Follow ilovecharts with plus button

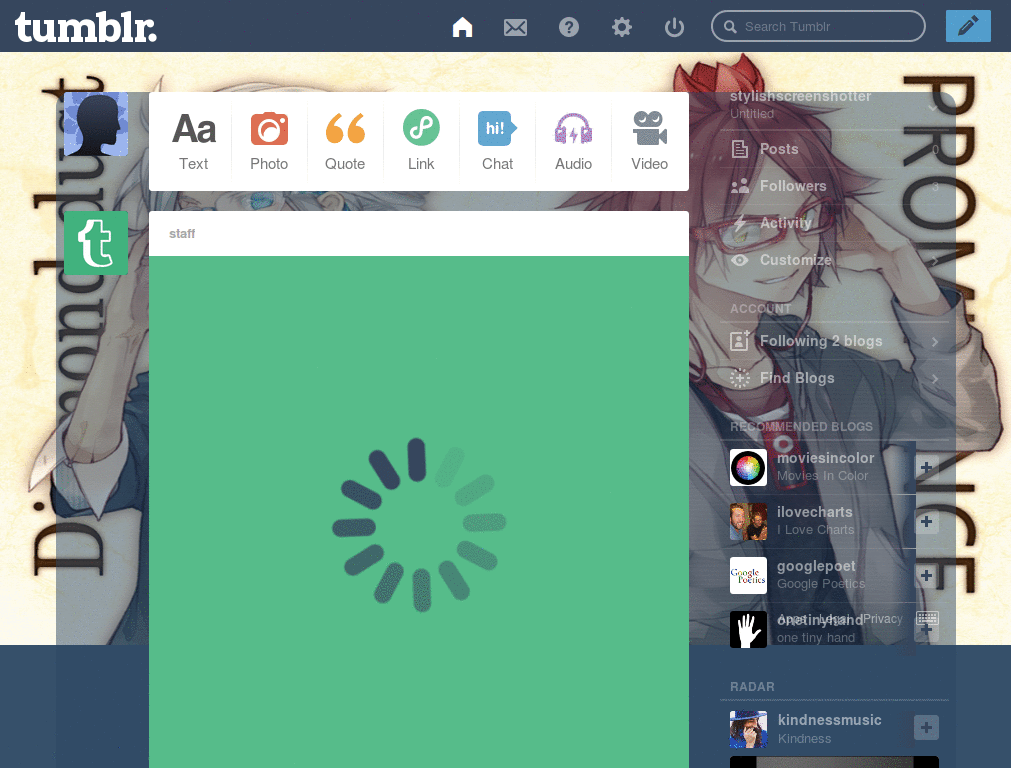[x=926, y=522]
